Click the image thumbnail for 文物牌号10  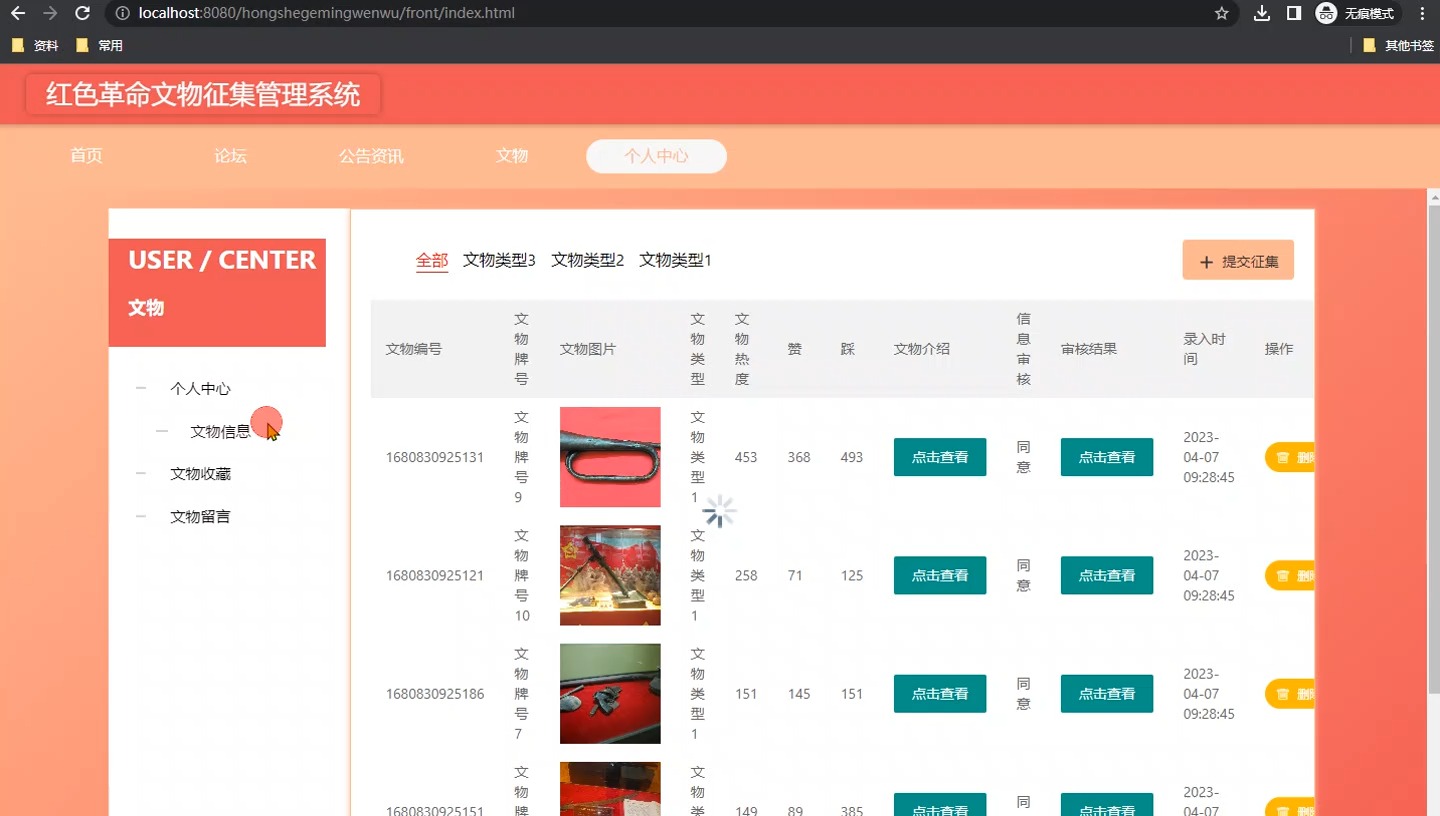(610, 575)
